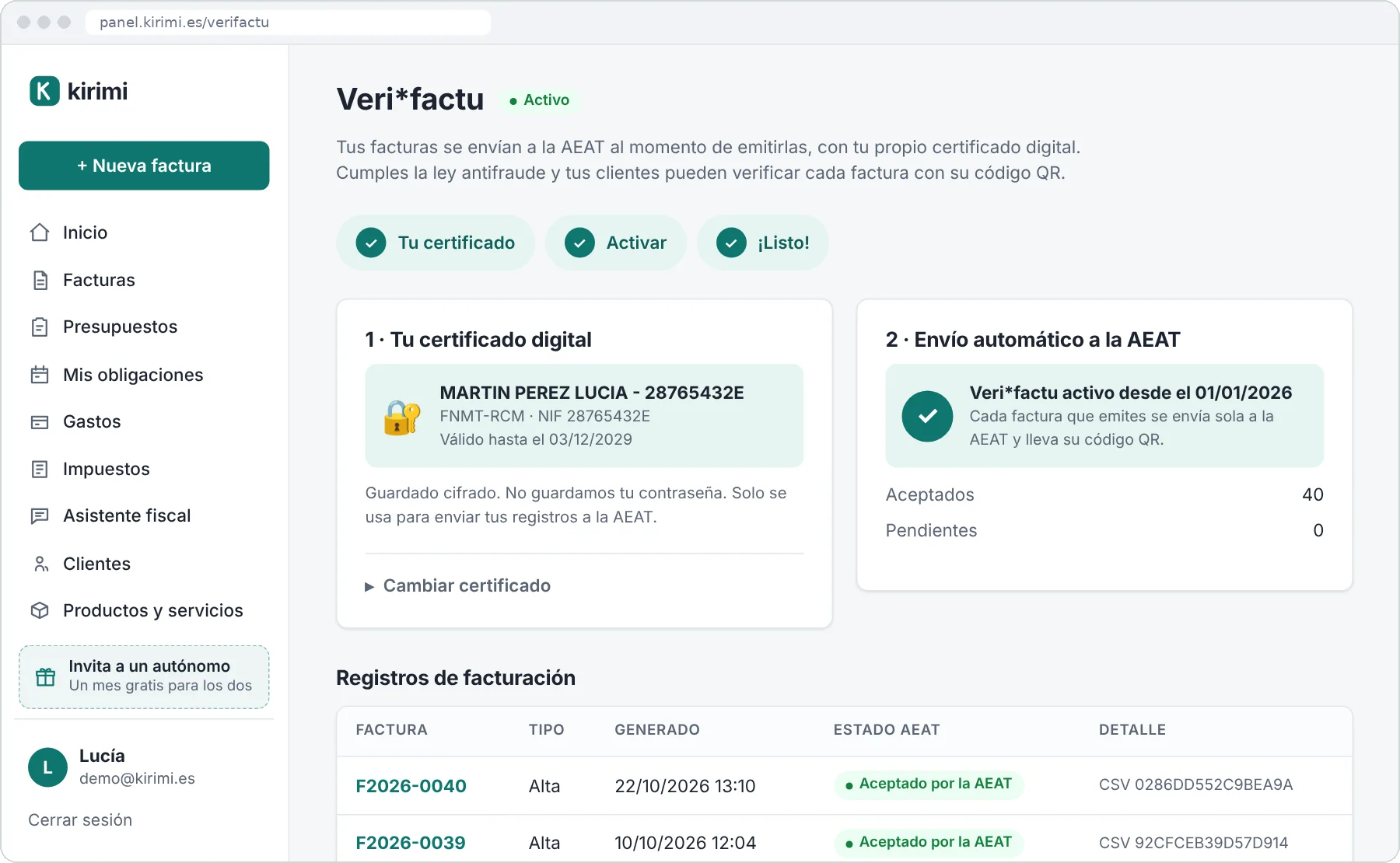Open the Inicio menu item
The height and width of the screenshot is (863, 1400).
click(144, 232)
